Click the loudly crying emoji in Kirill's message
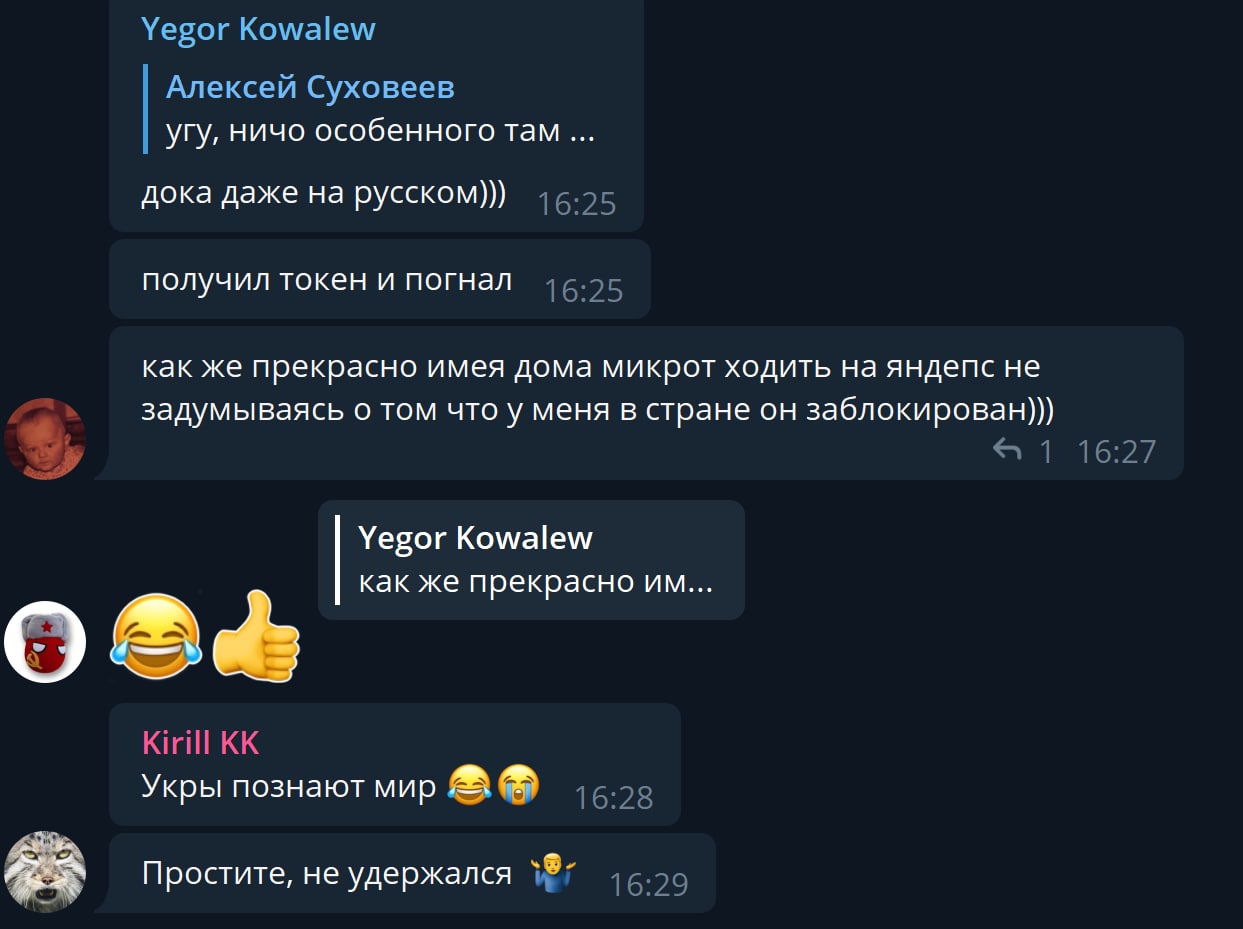1243x929 pixels. (518, 785)
